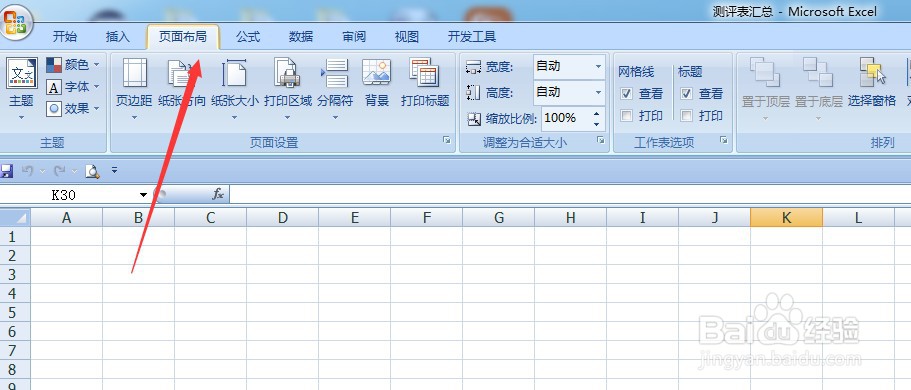Toggle 网格线 打印 gridlines print checkbox
This screenshot has height=390, width=911.
click(x=626, y=116)
